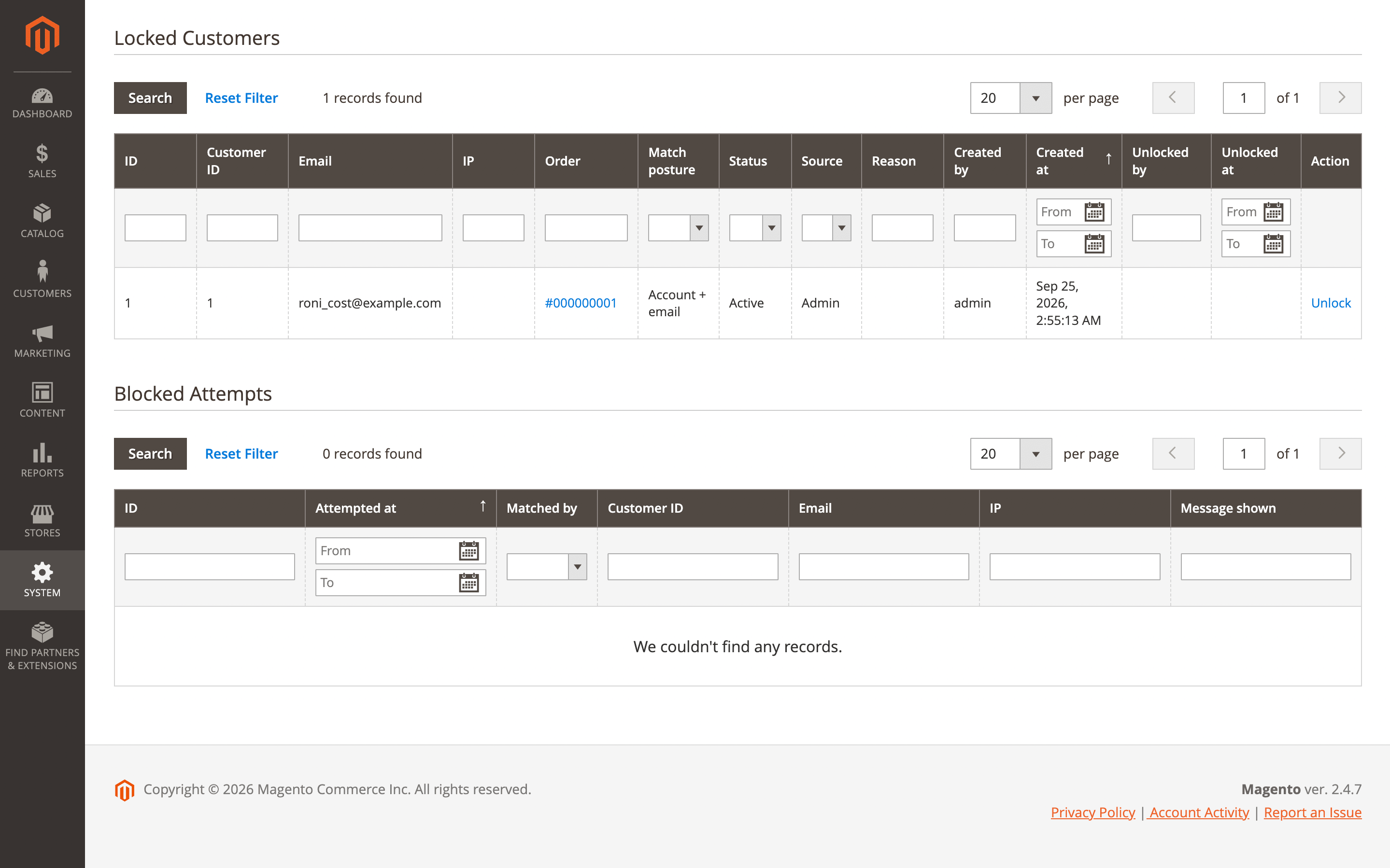
Task: Reset Filter for Blocked Attempts
Action: pos(241,454)
